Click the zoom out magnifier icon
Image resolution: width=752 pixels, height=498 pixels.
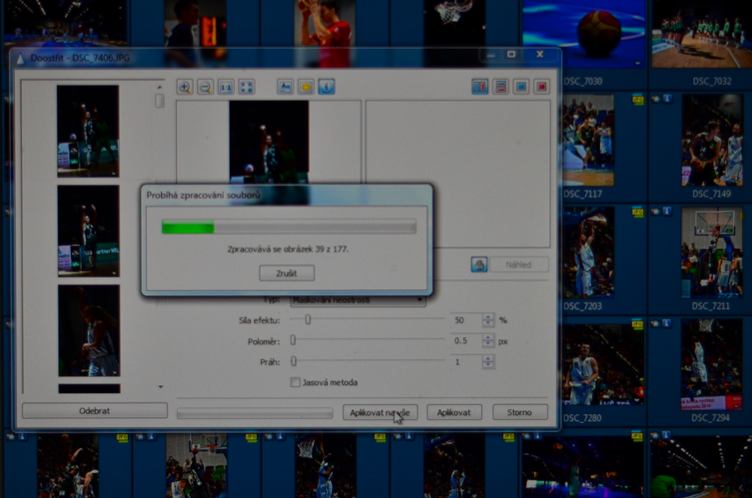[204, 87]
